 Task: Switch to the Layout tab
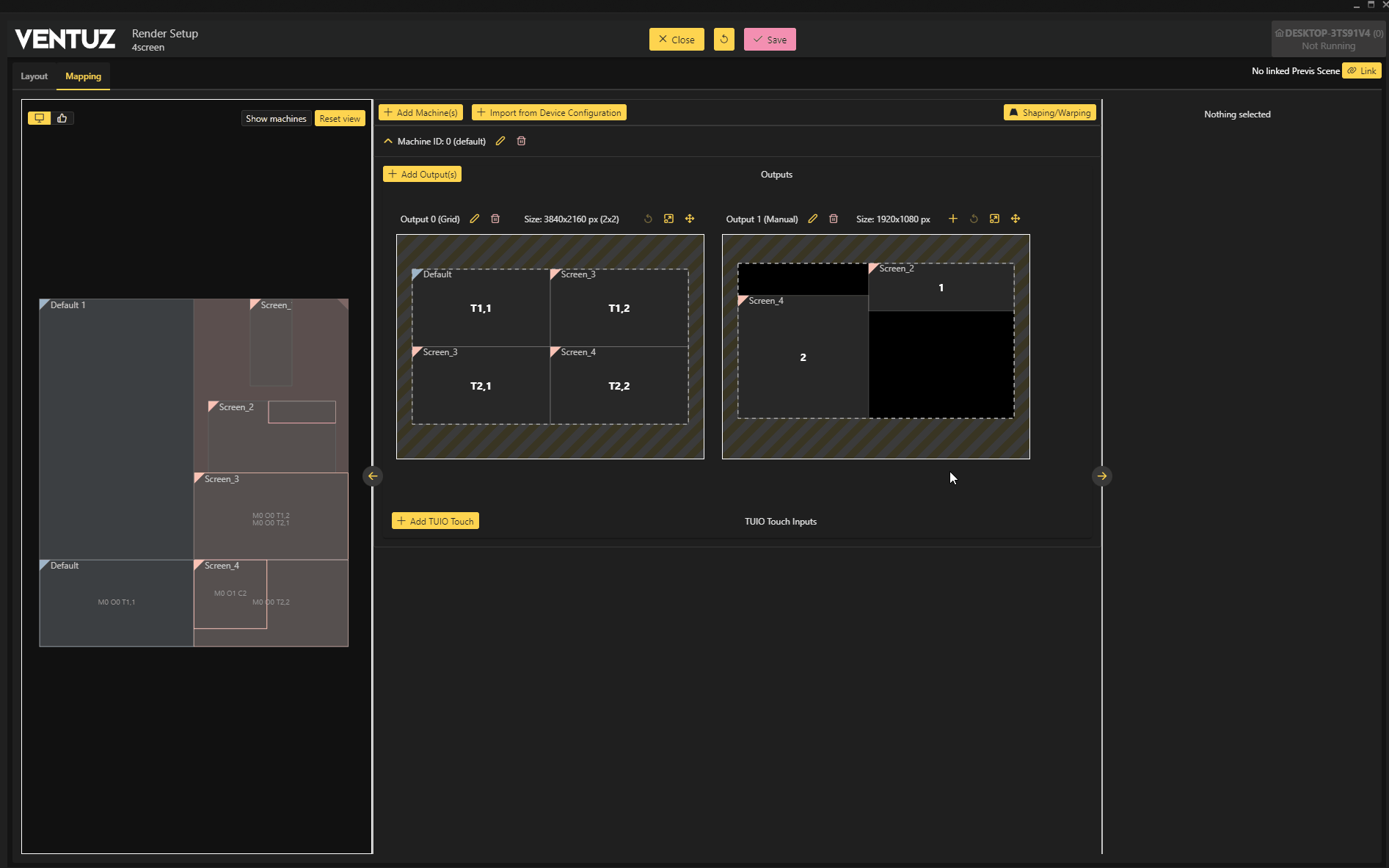(x=34, y=76)
